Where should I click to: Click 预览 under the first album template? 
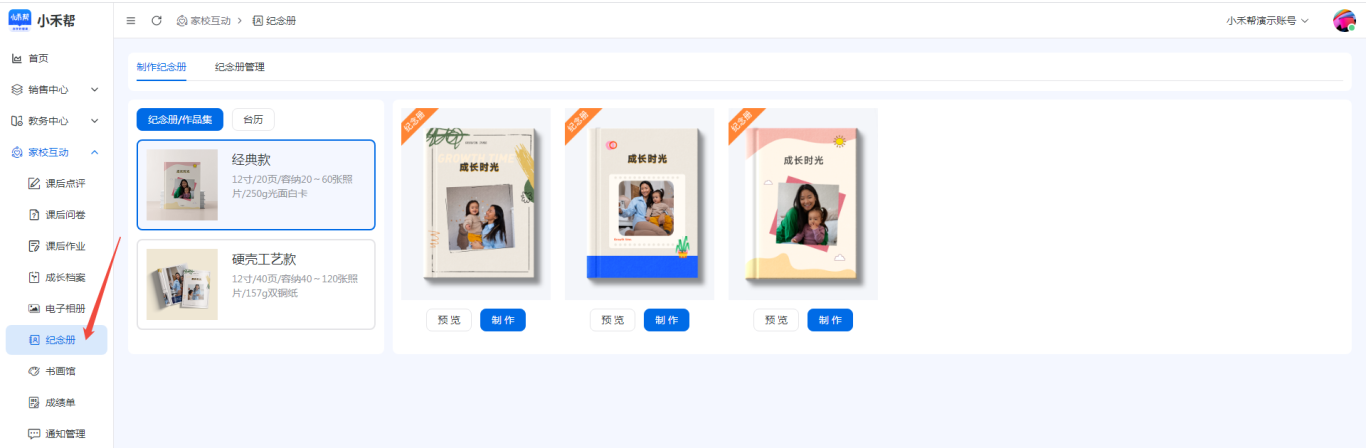tap(449, 320)
